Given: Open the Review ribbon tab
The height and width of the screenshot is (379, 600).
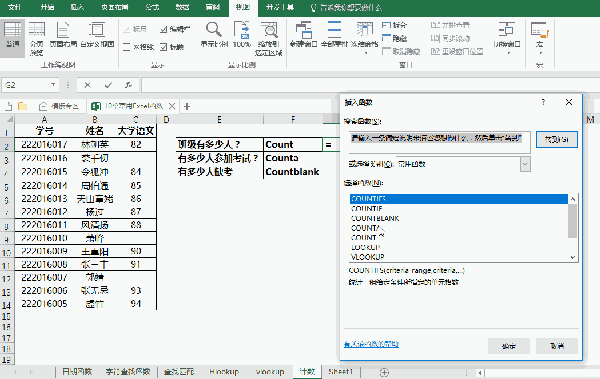Looking at the screenshot, I should tap(212, 7).
